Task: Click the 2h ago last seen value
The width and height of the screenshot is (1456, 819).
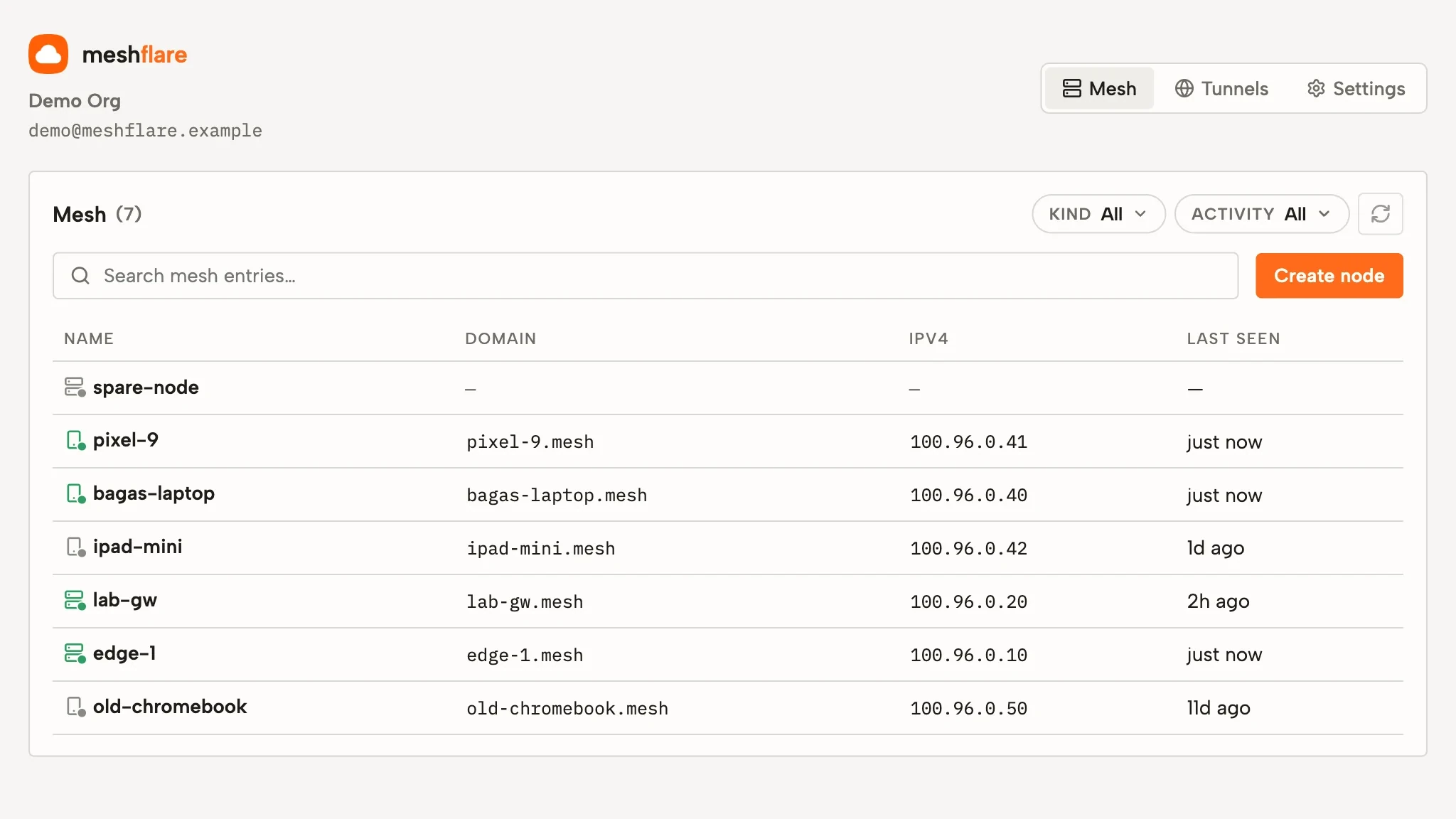Action: (1218, 601)
